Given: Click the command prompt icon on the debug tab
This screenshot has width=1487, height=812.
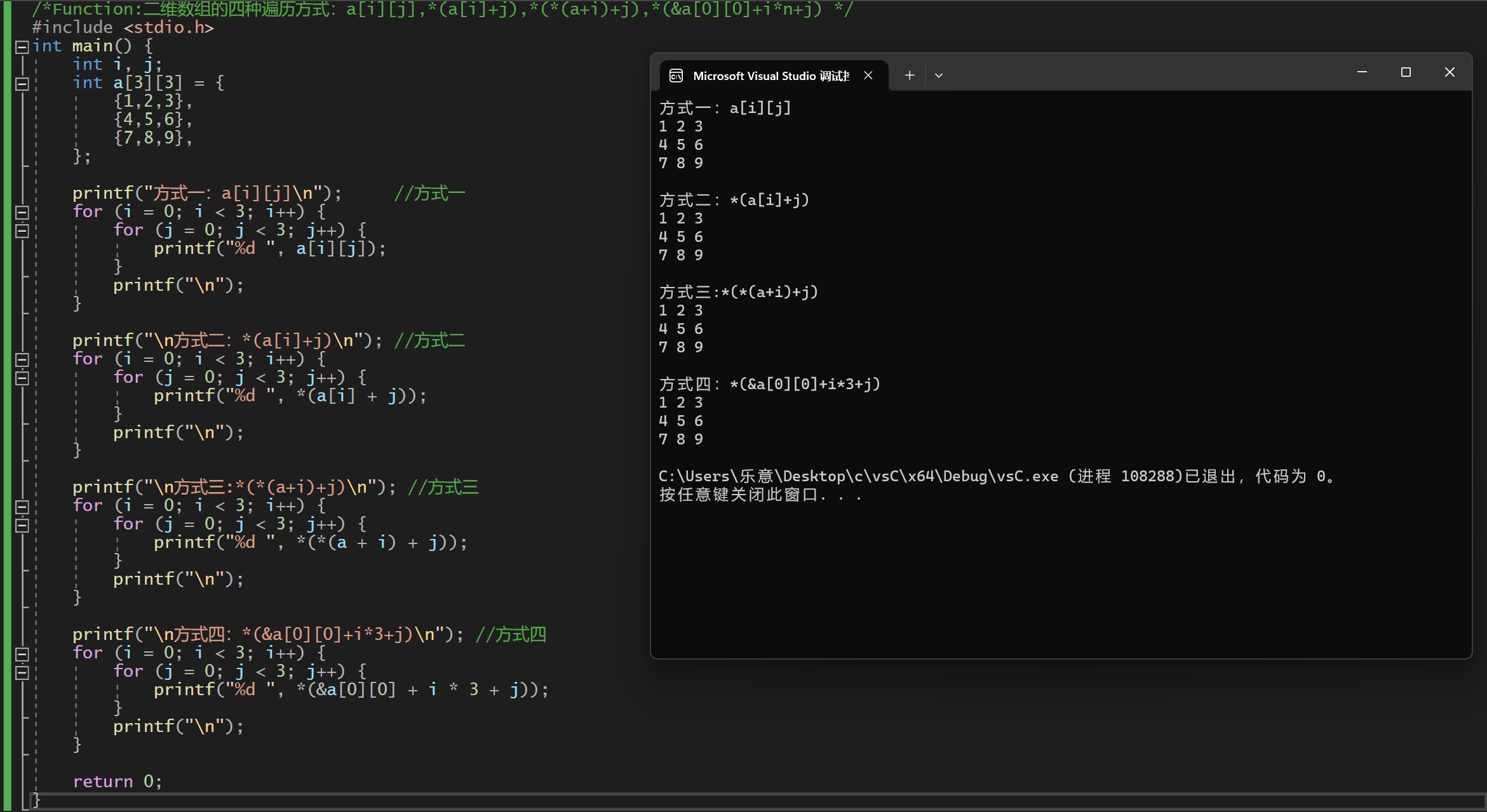Looking at the screenshot, I should [675, 75].
